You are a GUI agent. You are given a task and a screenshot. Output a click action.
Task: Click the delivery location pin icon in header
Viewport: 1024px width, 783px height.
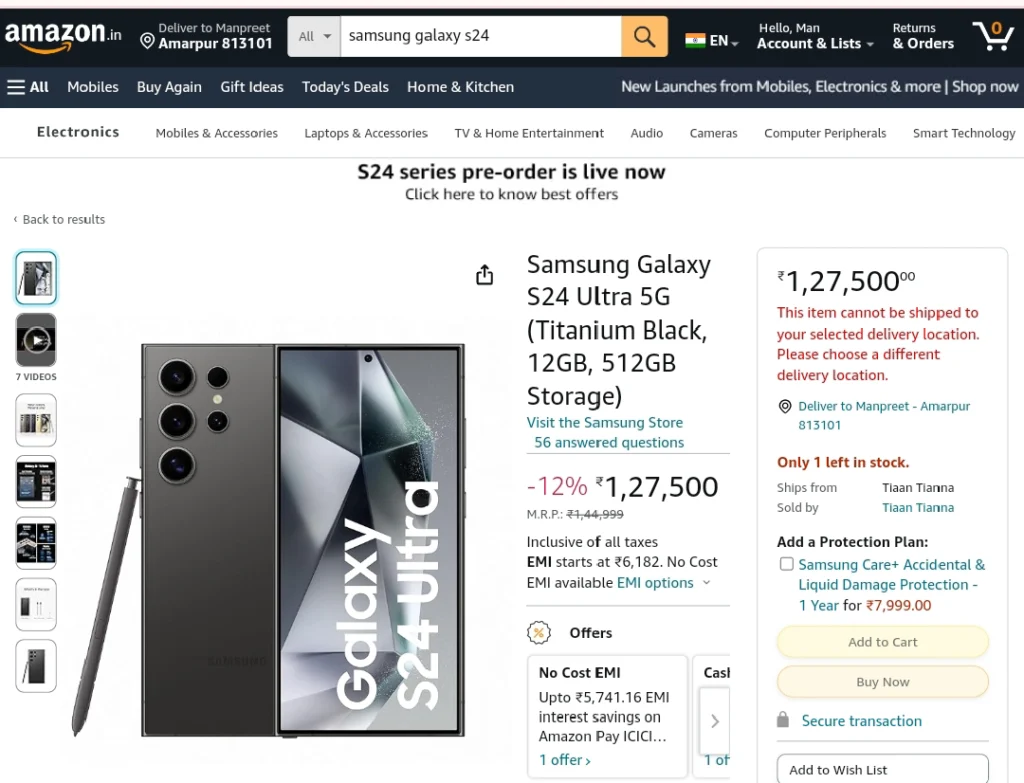(148, 42)
